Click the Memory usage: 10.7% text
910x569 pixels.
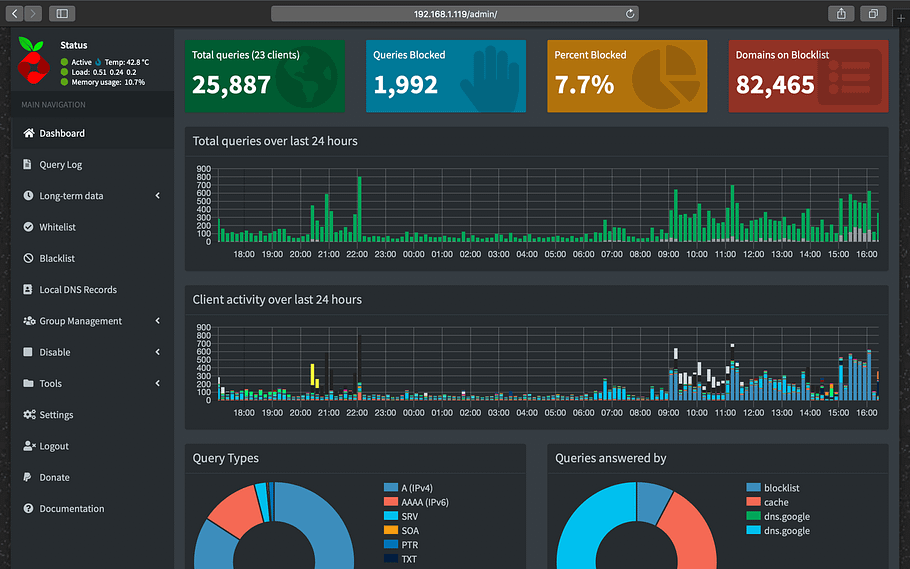[x=108, y=82]
